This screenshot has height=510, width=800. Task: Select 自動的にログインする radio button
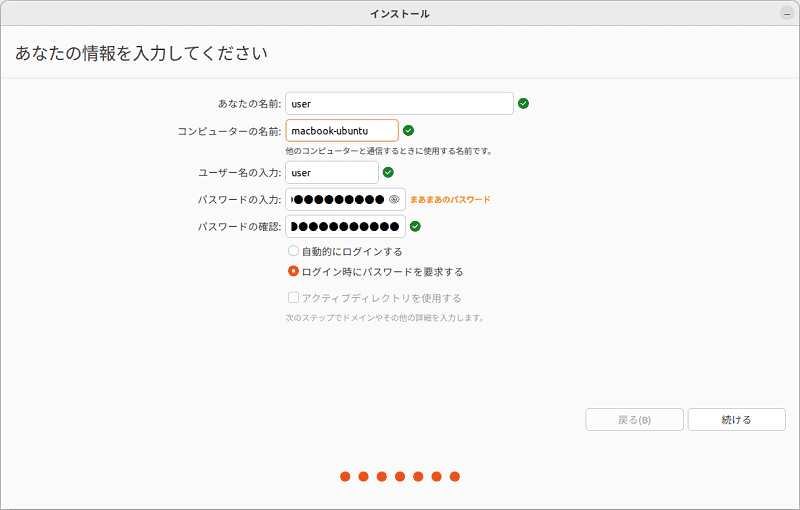(293, 251)
